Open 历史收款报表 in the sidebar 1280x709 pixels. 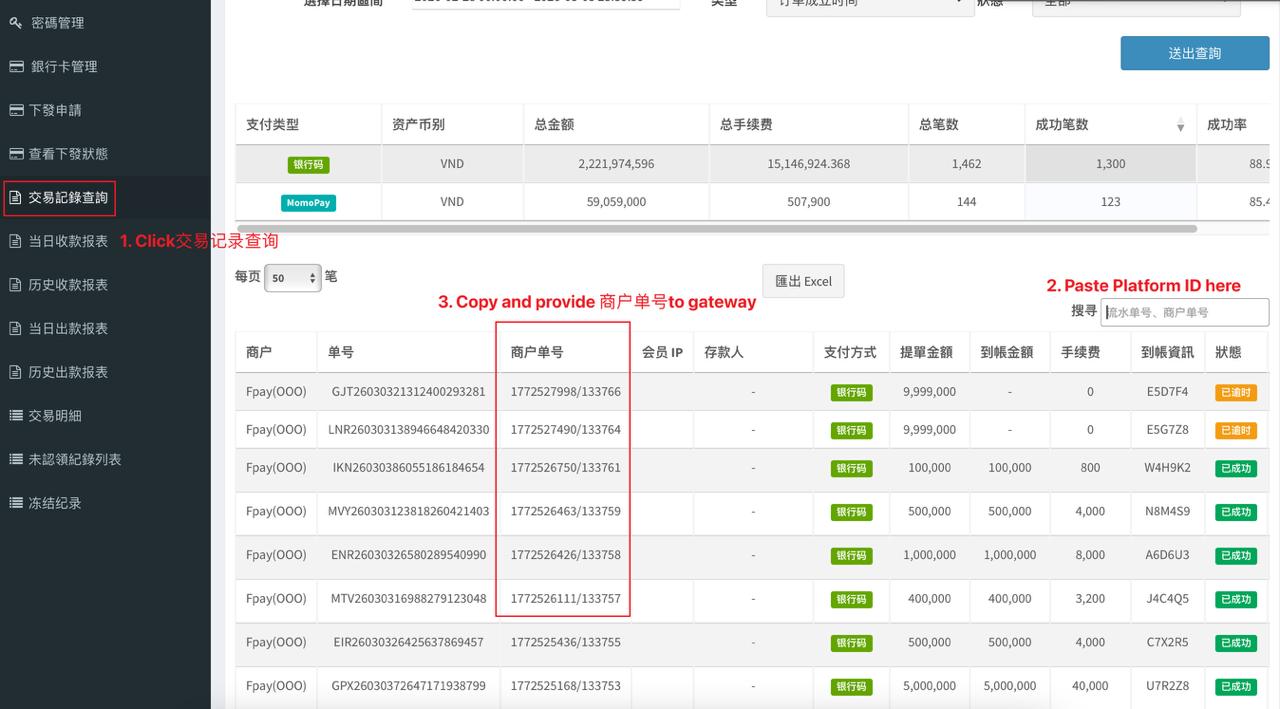click(68, 285)
